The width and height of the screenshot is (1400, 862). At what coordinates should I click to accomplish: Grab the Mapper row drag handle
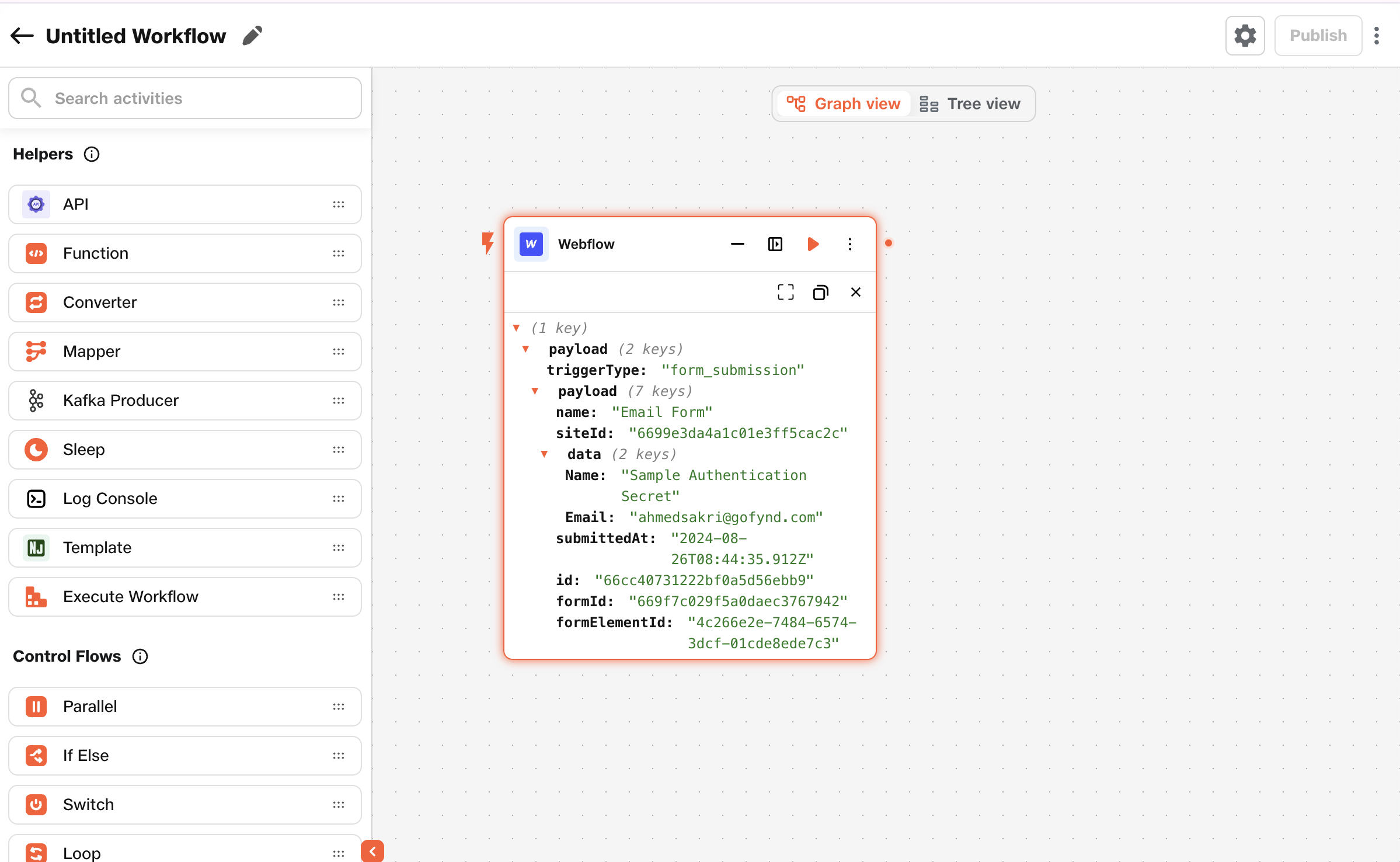point(339,352)
